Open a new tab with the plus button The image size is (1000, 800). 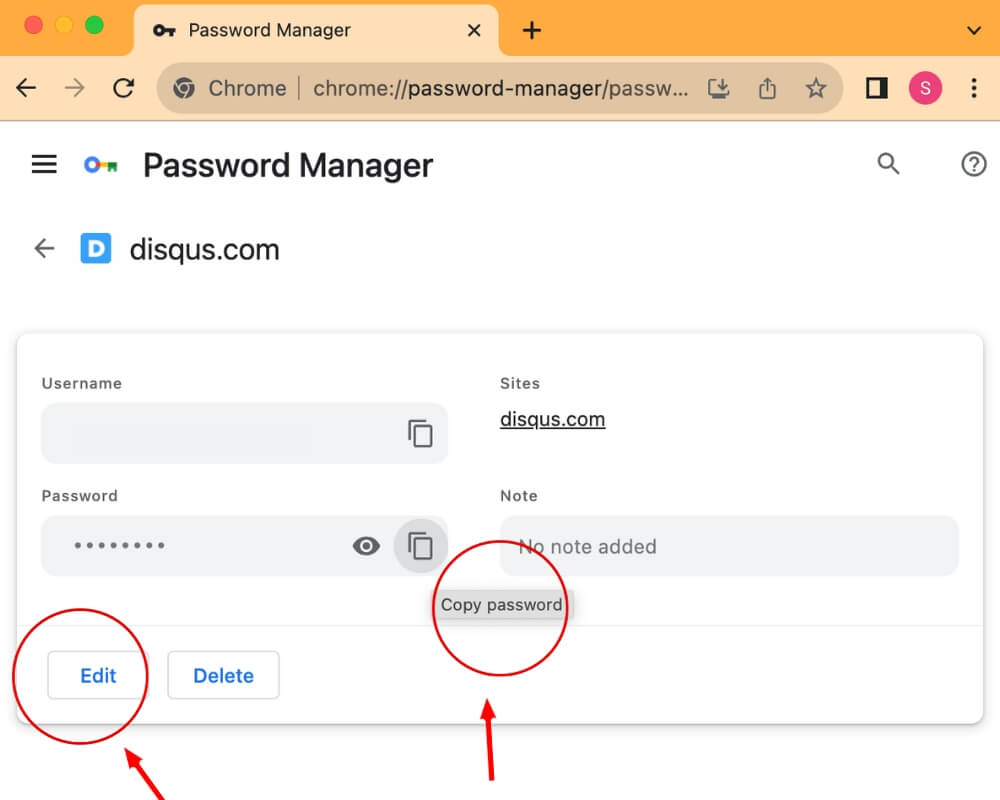(531, 30)
